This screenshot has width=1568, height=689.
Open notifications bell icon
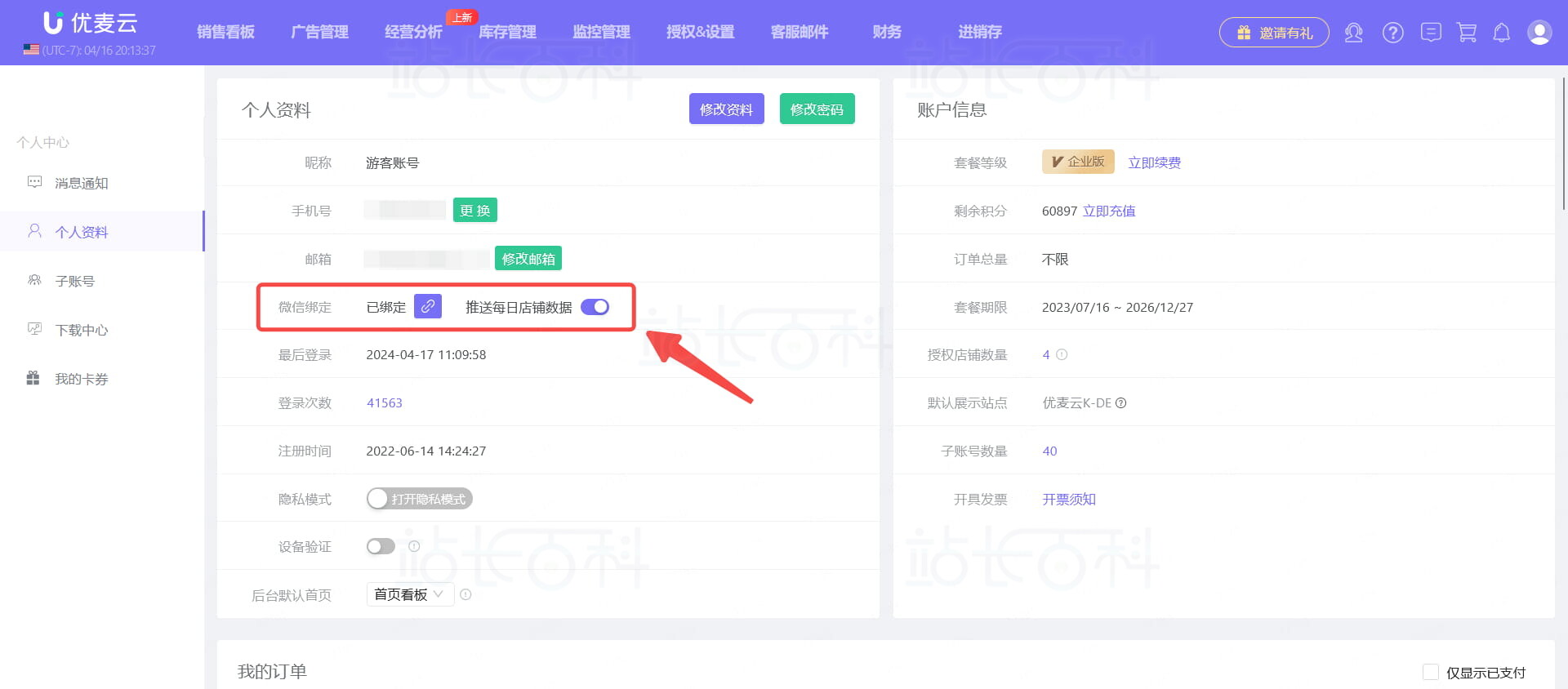point(1501,33)
